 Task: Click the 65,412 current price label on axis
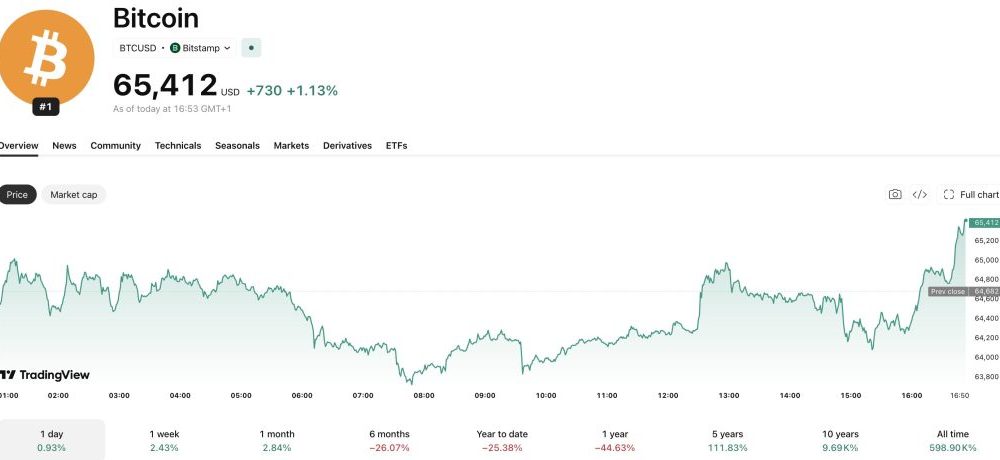coord(984,223)
